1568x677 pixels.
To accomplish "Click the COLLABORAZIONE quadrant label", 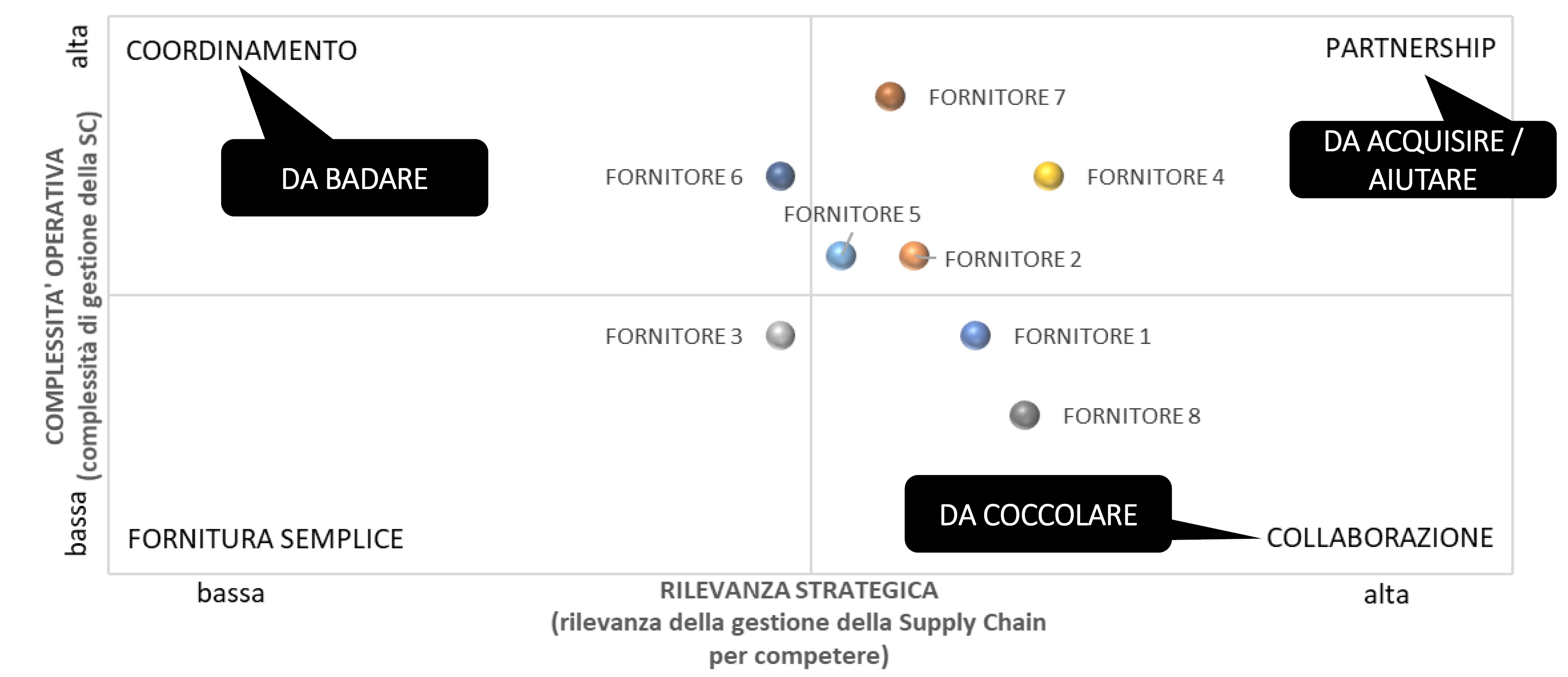I will tap(1380, 538).
